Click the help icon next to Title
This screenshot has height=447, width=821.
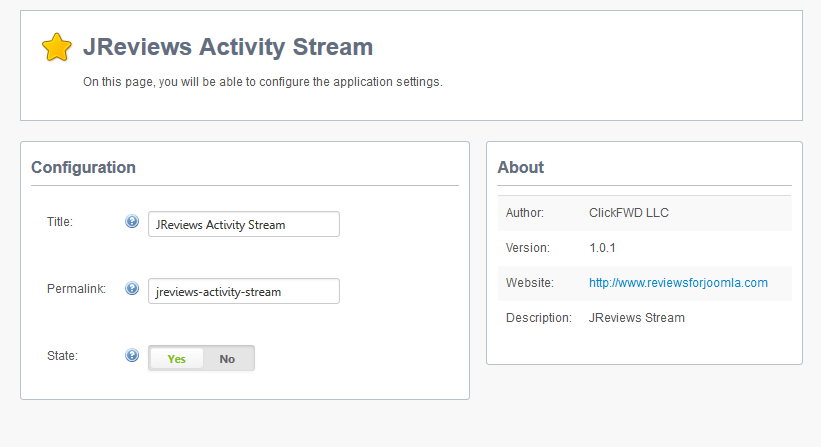point(132,221)
